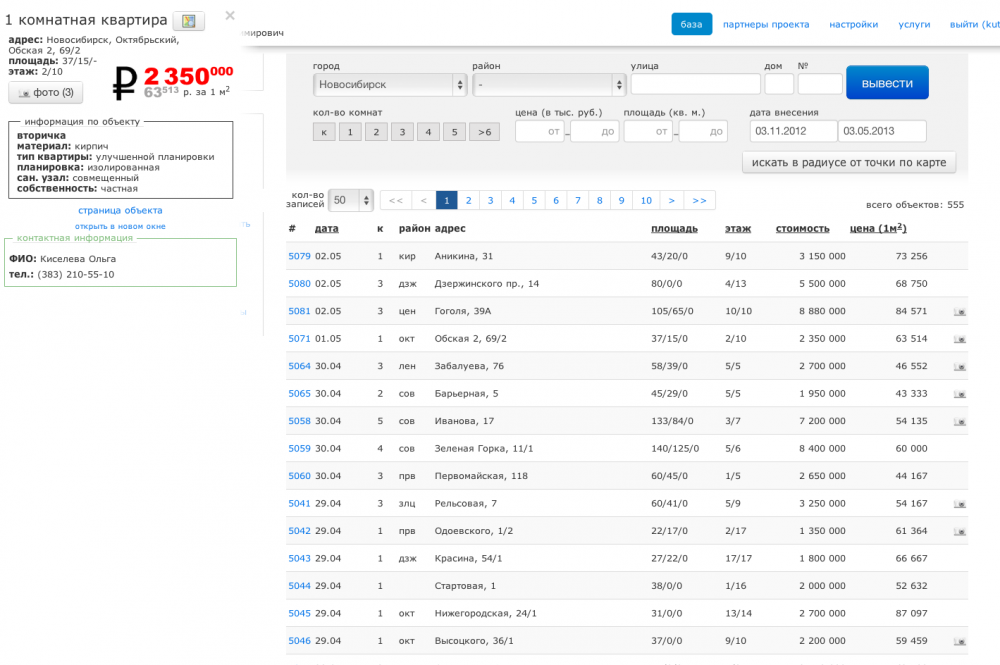The image size is (1000, 665).
Task: Focus the цена до input
Action: tap(594, 131)
